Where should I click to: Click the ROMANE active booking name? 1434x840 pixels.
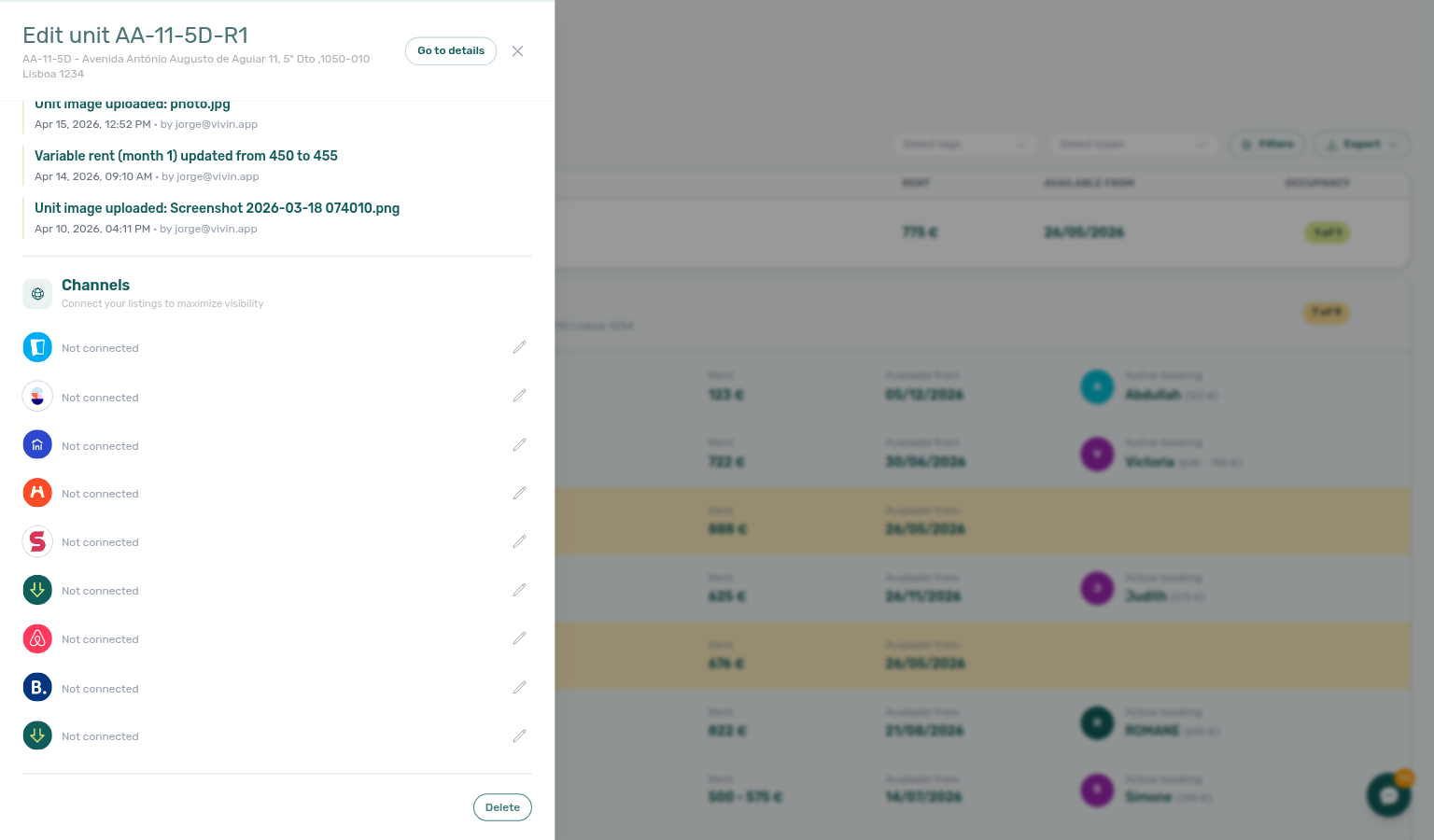1152,731
